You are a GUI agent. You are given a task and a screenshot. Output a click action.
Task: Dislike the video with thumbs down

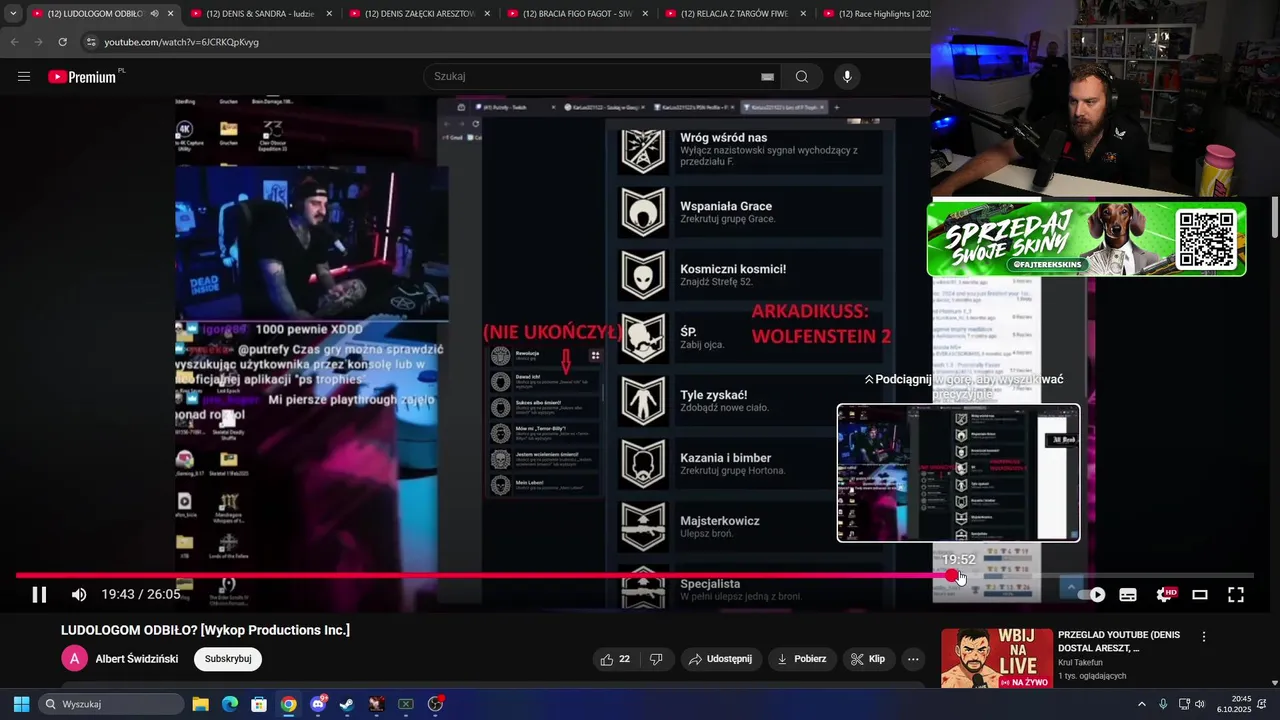click(x=656, y=659)
